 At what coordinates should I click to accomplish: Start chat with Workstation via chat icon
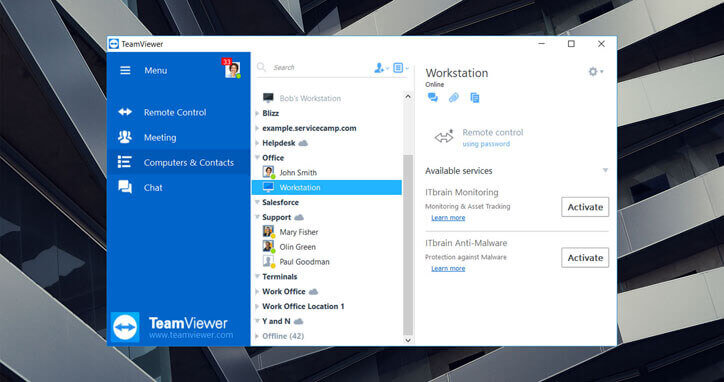433,97
